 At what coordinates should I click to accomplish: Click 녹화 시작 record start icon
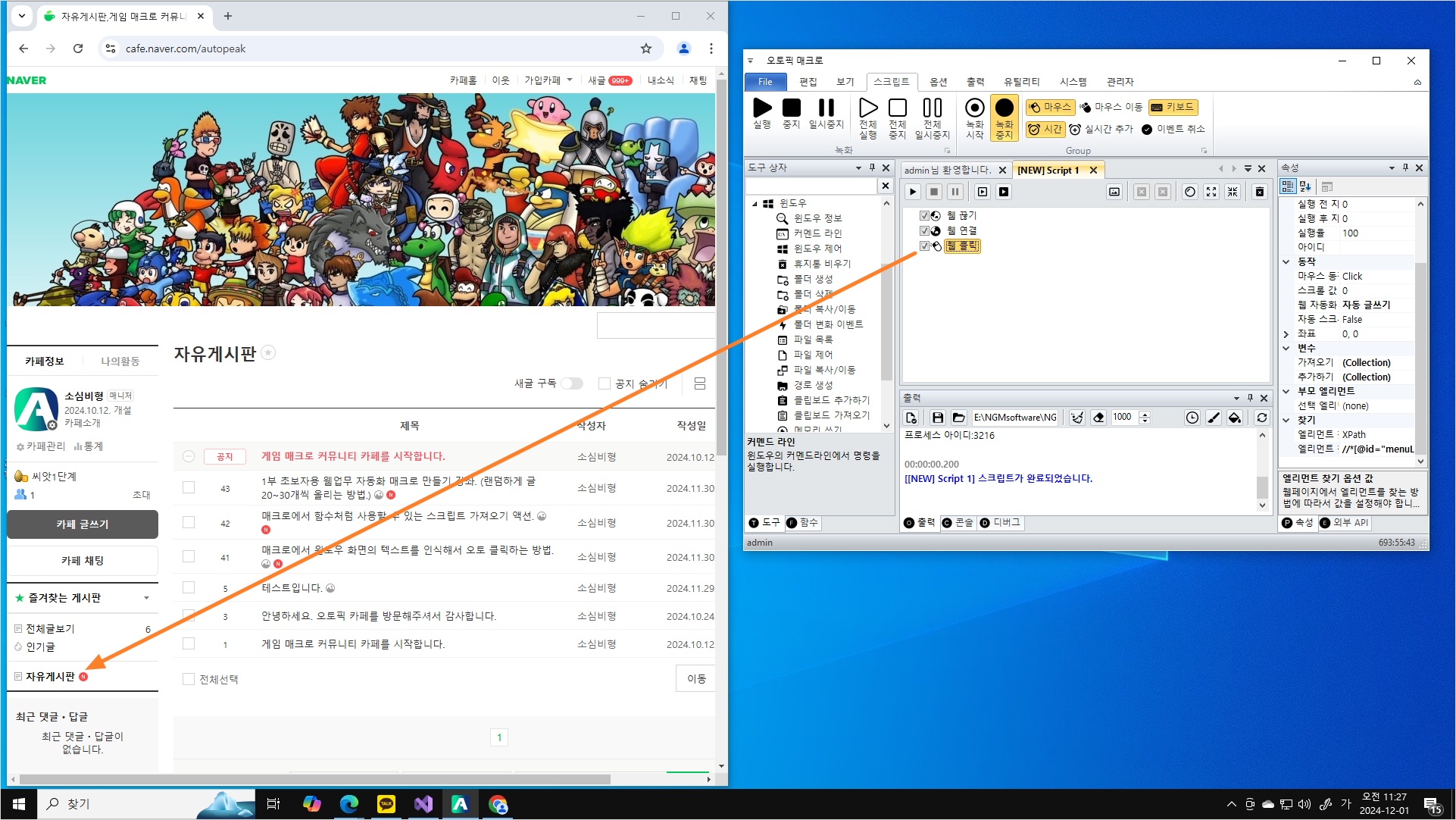point(975,108)
